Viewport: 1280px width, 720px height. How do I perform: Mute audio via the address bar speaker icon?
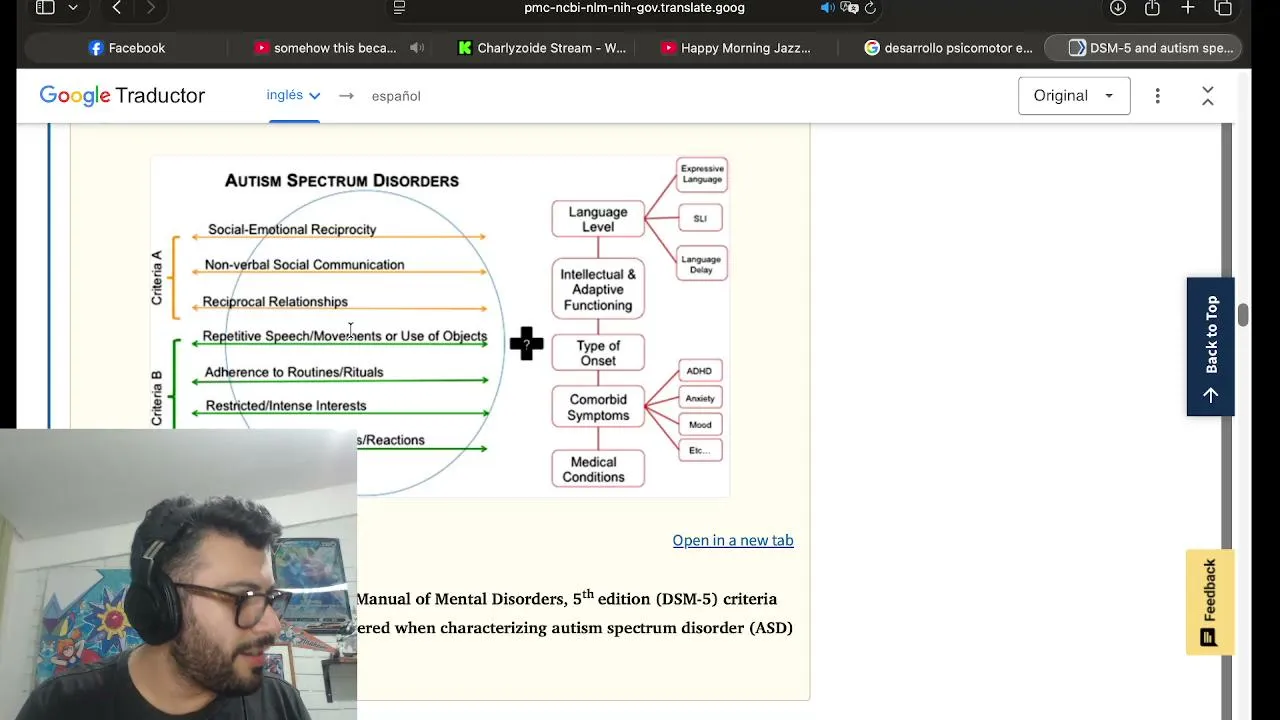pyautogui.click(x=828, y=8)
